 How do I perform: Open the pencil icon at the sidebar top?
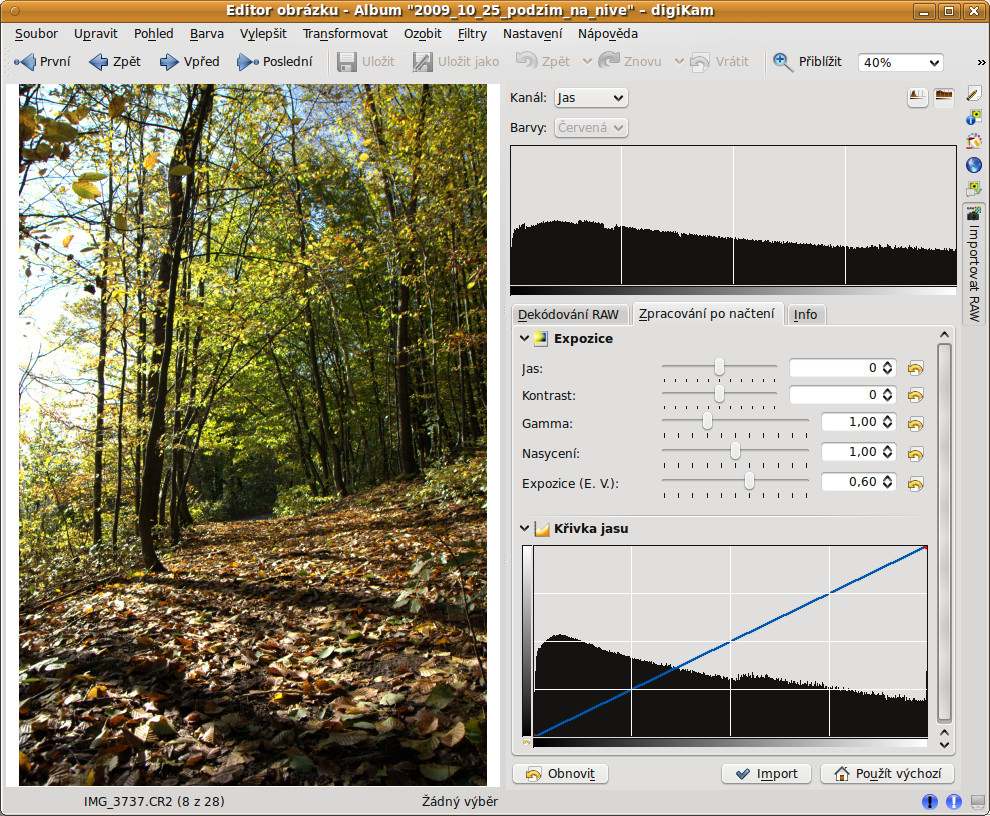click(x=973, y=93)
